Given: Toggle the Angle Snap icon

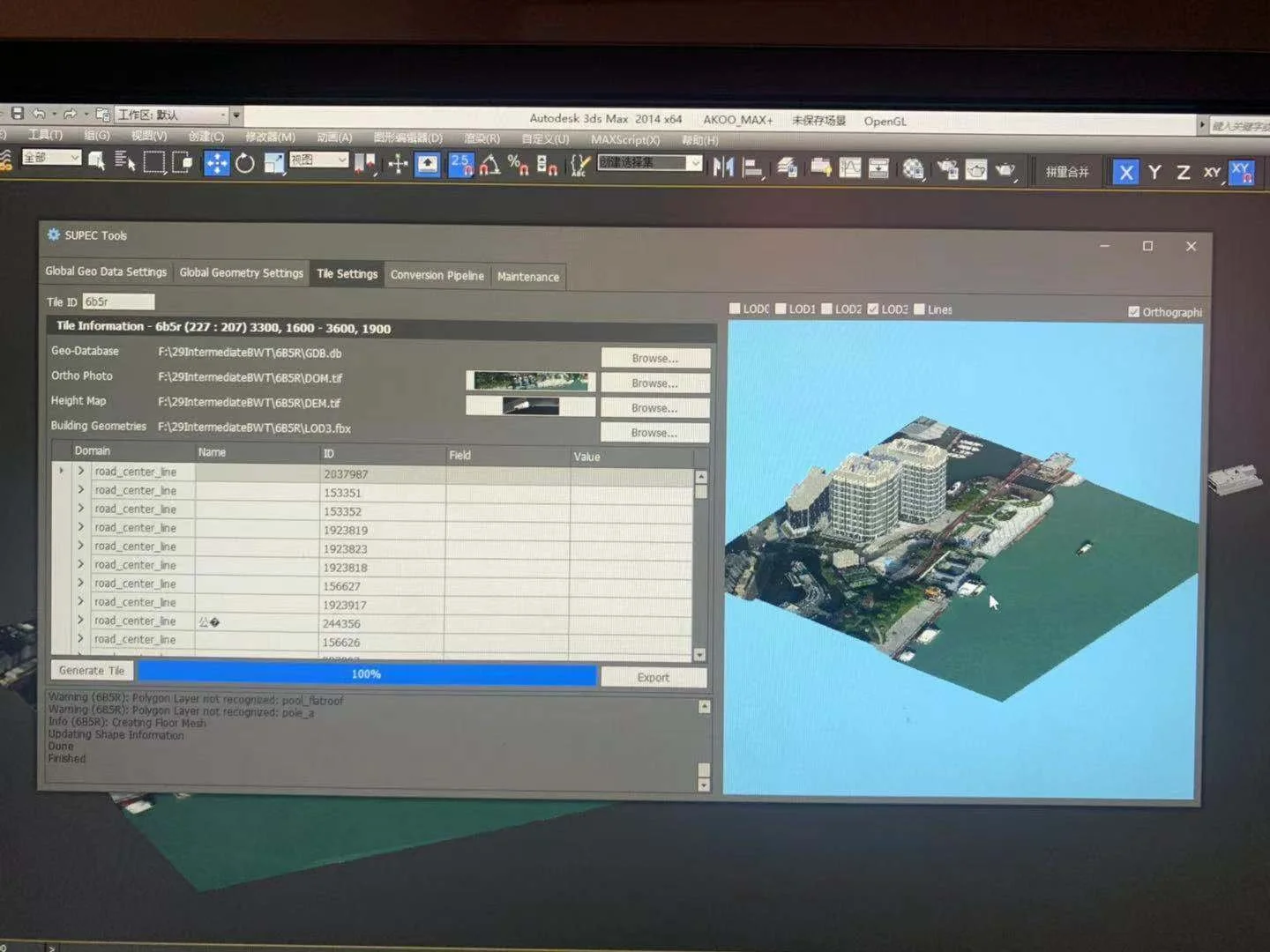Looking at the screenshot, I should click(x=490, y=165).
